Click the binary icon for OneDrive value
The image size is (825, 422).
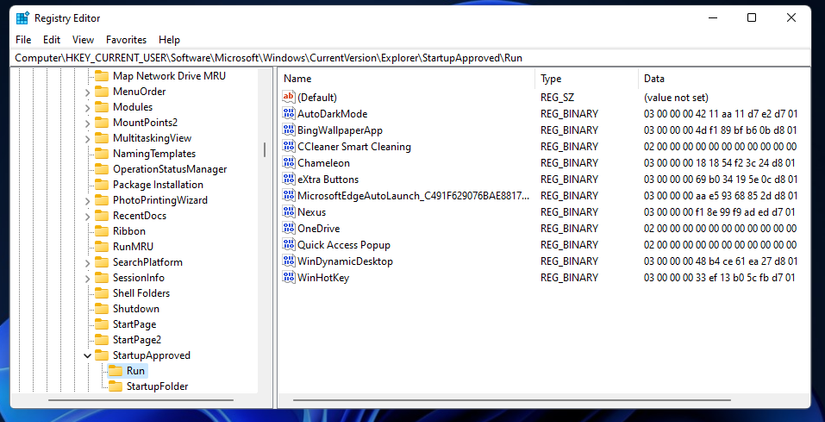tap(289, 228)
